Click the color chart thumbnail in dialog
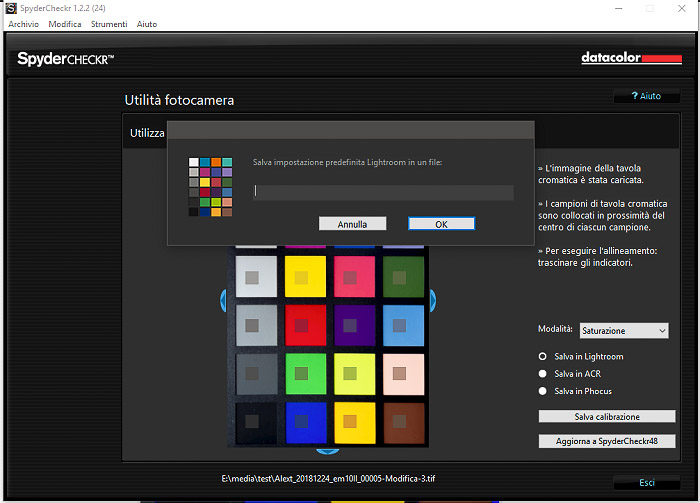The height and width of the screenshot is (503, 700). click(210, 187)
